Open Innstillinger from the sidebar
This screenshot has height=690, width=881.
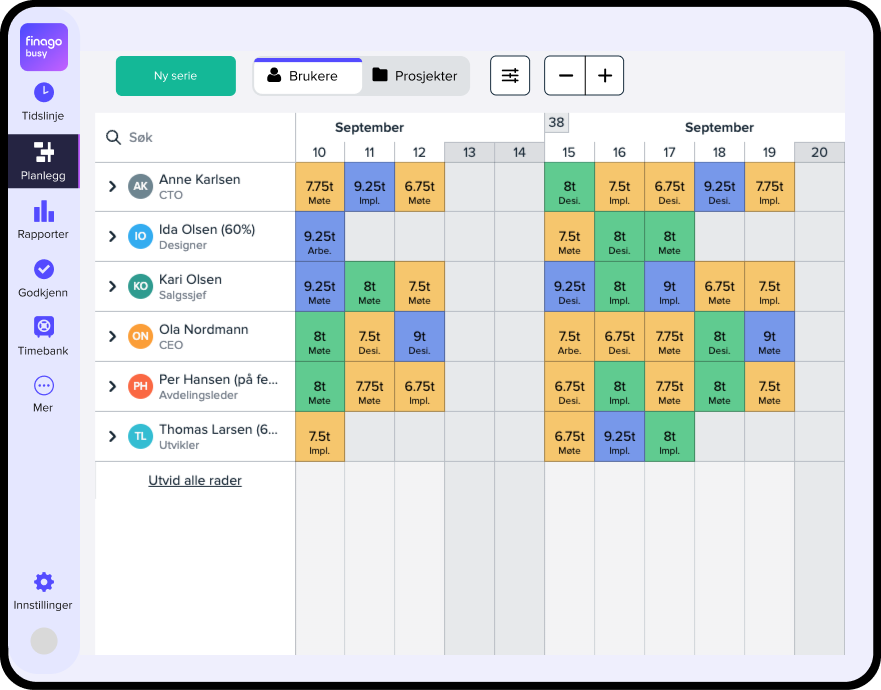42,590
